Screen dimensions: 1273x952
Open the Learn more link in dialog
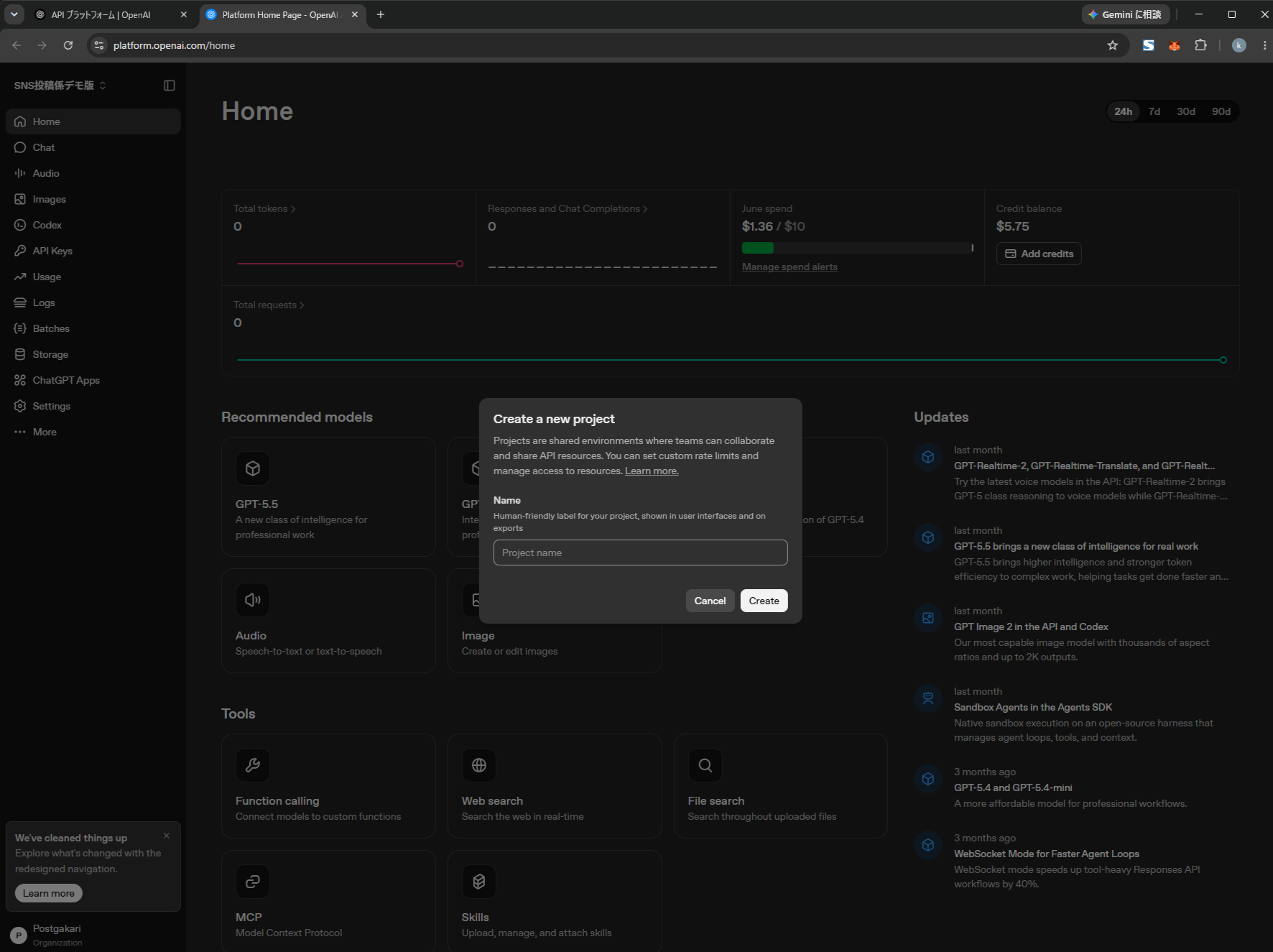tap(652, 471)
